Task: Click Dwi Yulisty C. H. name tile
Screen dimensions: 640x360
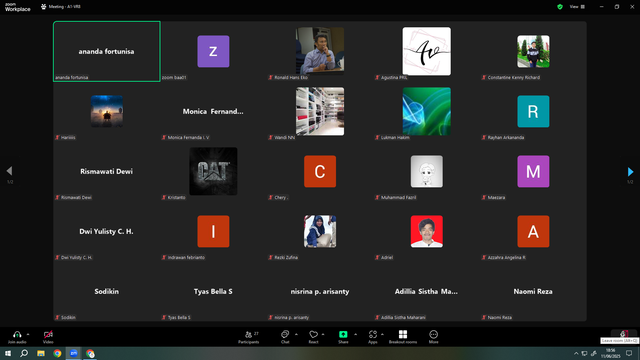Action: tap(107, 231)
